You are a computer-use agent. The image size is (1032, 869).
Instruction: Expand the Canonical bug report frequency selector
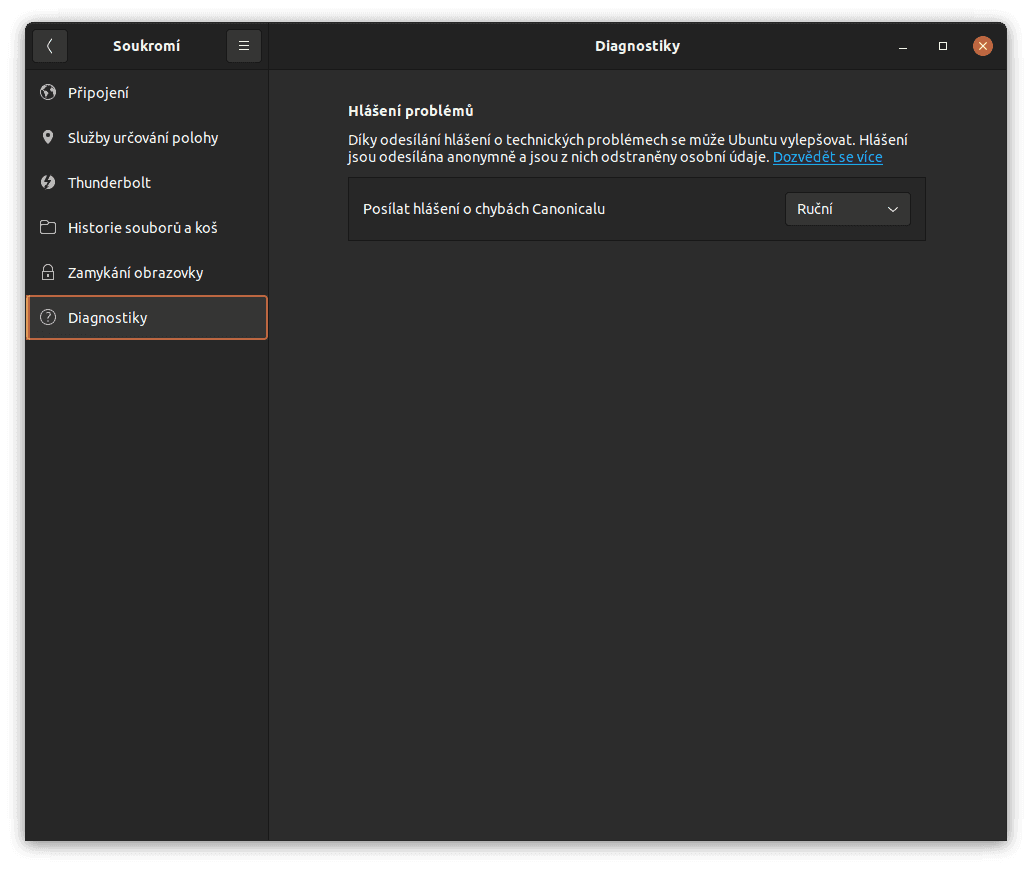pos(847,209)
